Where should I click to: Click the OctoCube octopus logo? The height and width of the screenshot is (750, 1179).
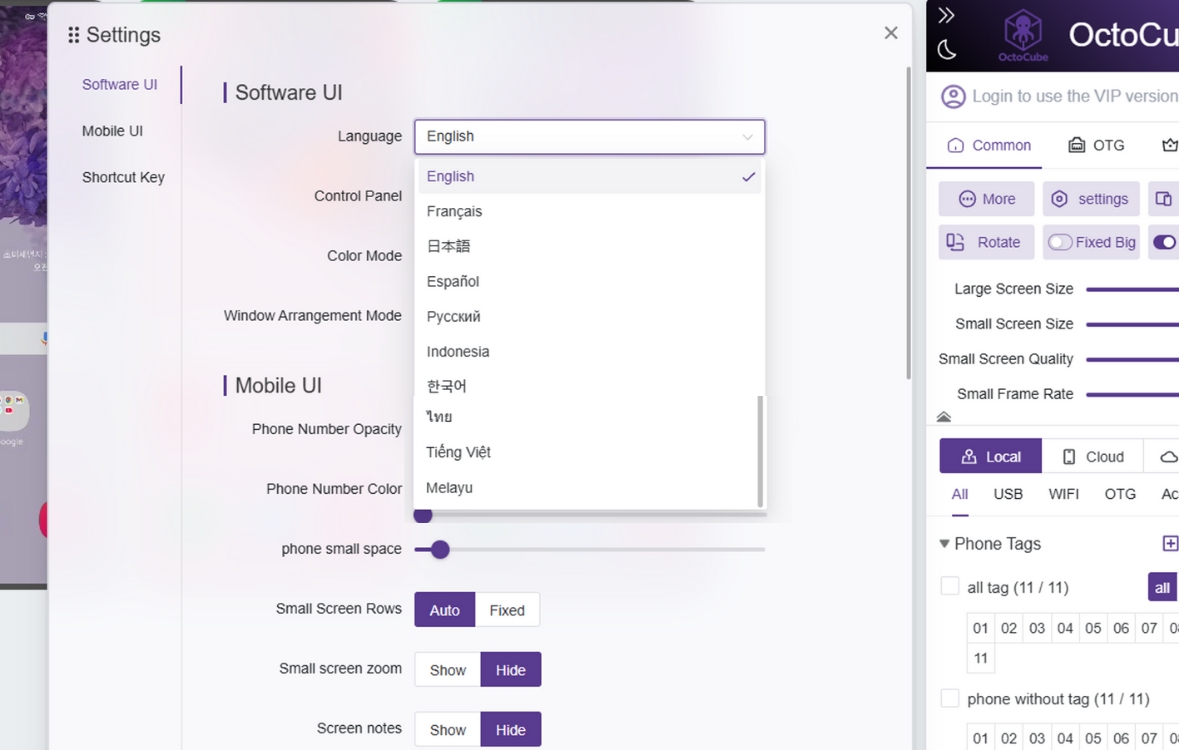1022,35
